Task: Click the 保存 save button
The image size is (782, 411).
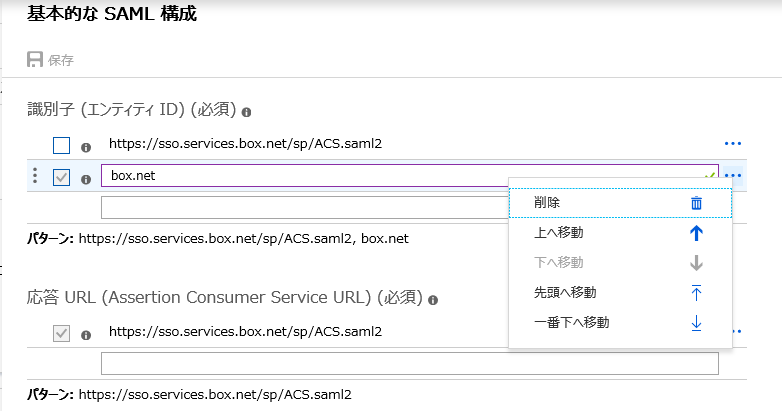Action: tap(50, 60)
